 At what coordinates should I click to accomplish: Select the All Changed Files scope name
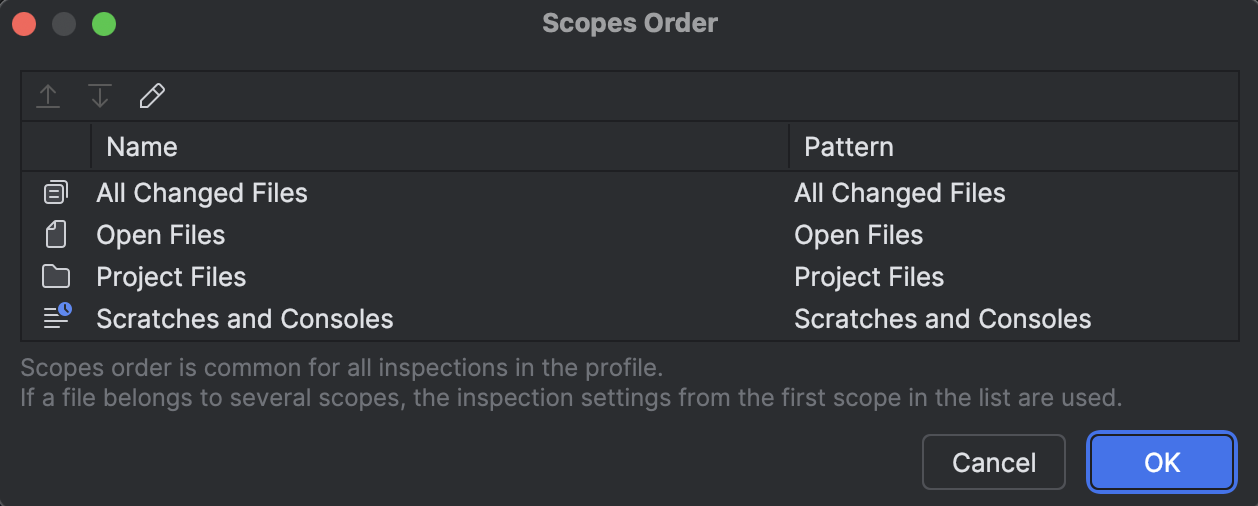202,193
